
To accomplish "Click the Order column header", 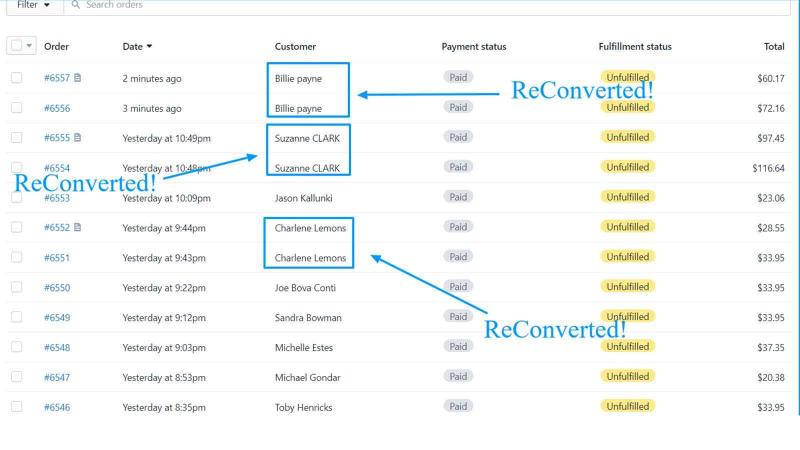I will (56, 46).
